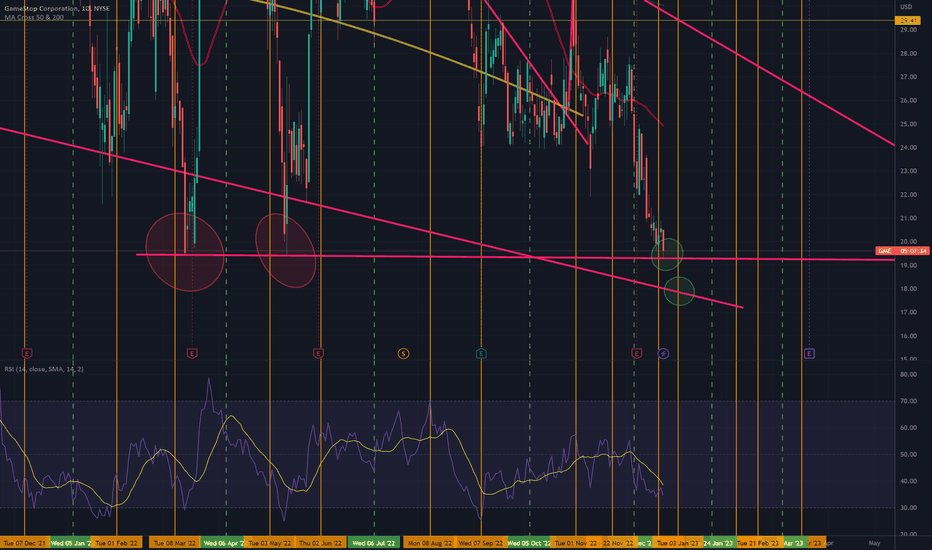Click the Thu 02 Jun '22 date label
The image size is (932, 550).
point(320,543)
